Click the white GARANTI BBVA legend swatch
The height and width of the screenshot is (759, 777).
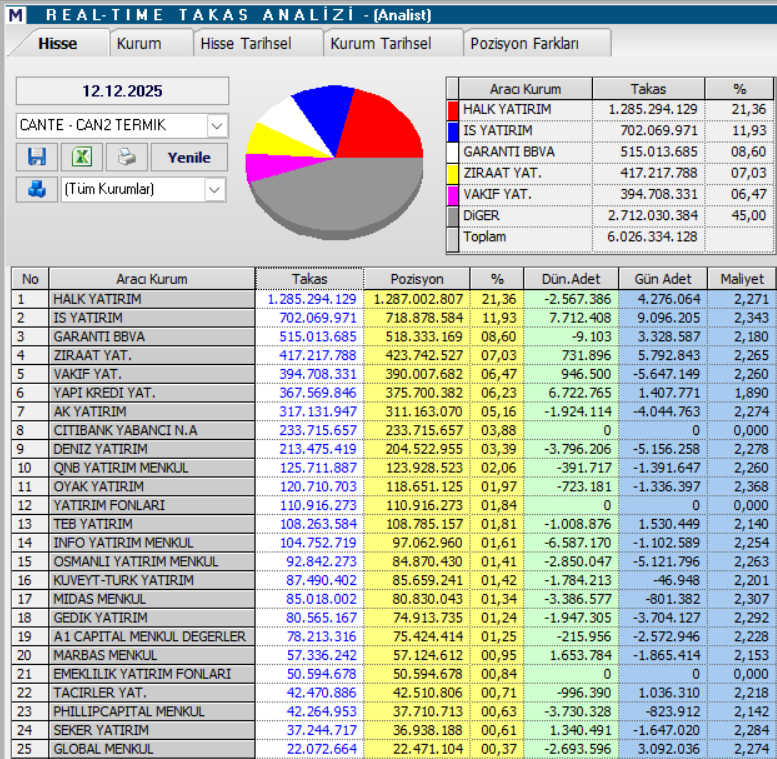[x=453, y=153]
